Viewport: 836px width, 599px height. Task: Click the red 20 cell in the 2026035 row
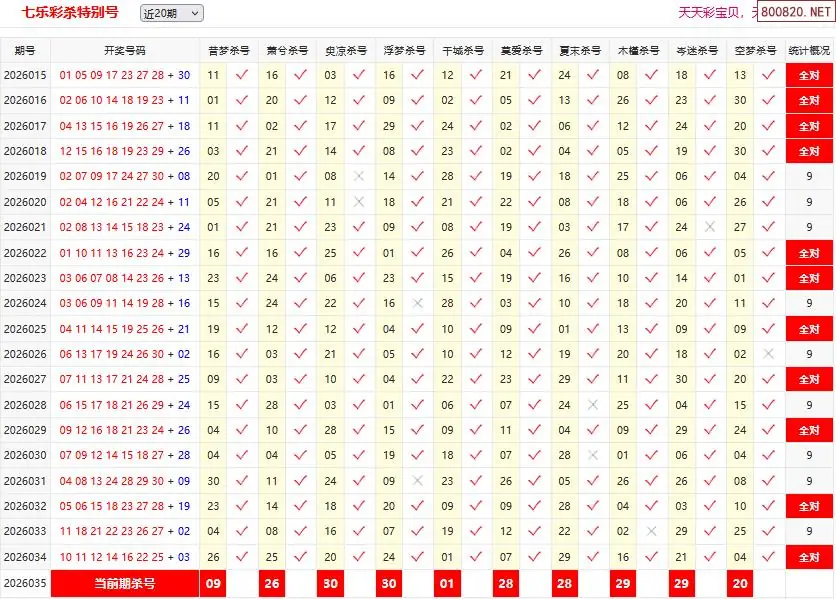tap(740, 583)
